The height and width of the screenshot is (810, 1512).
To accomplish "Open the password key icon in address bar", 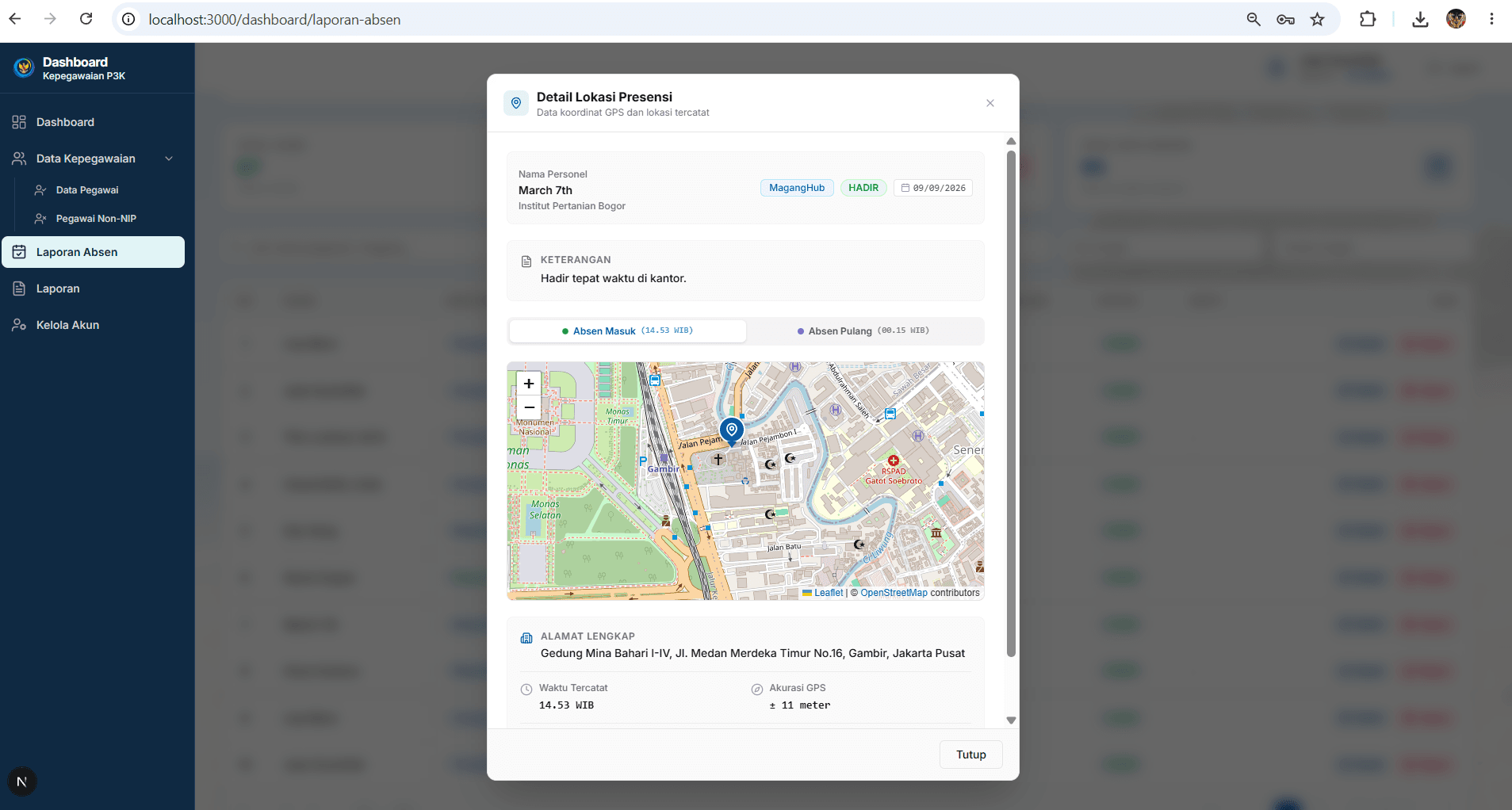I will (x=1285, y=19).
